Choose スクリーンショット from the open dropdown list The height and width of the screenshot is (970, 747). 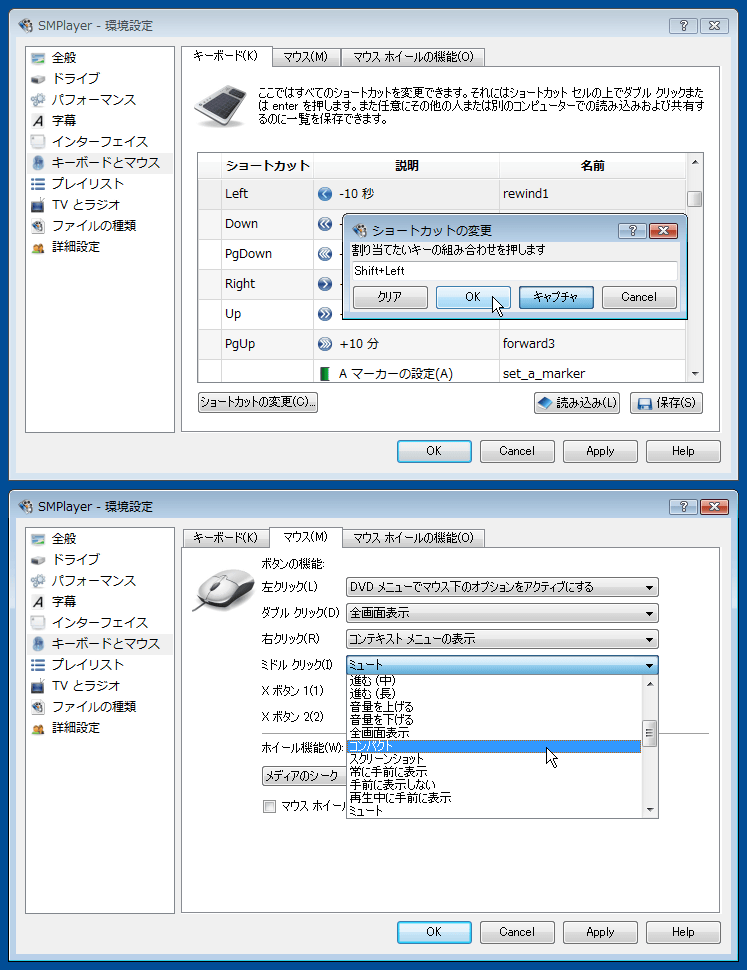point(386,760)
